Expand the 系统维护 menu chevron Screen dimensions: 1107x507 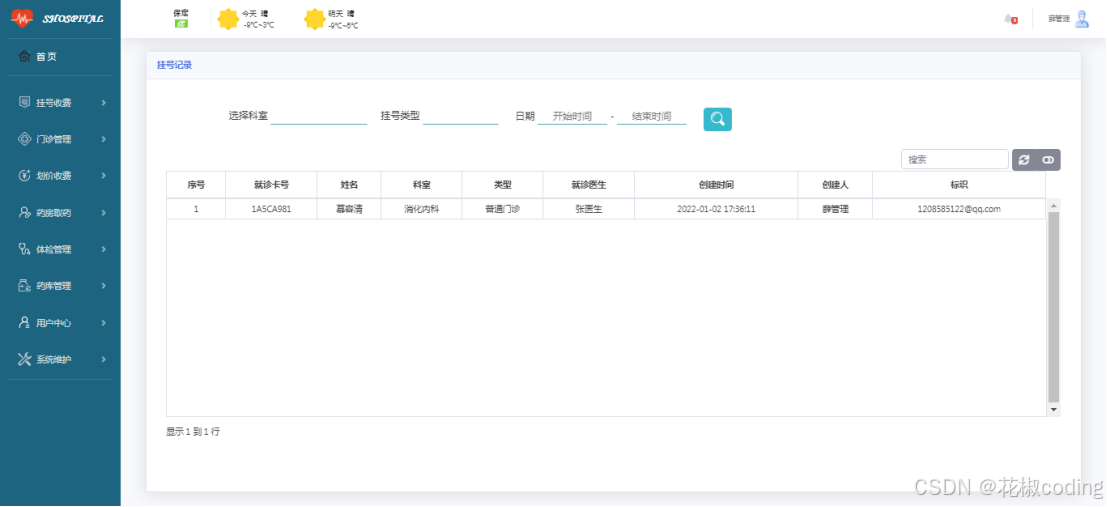[x=104, y=360]
